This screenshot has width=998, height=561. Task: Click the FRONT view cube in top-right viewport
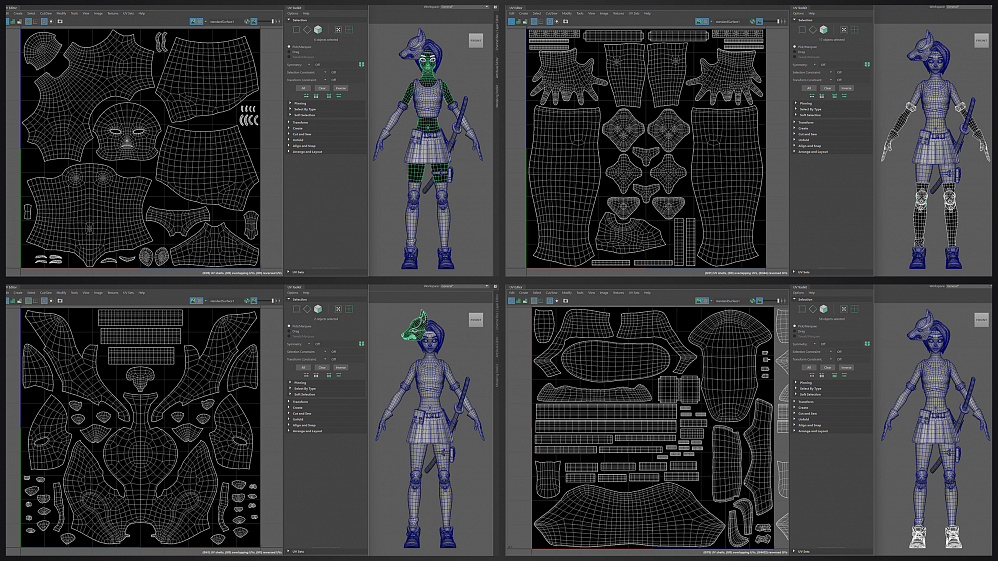(x=981, y=40)
